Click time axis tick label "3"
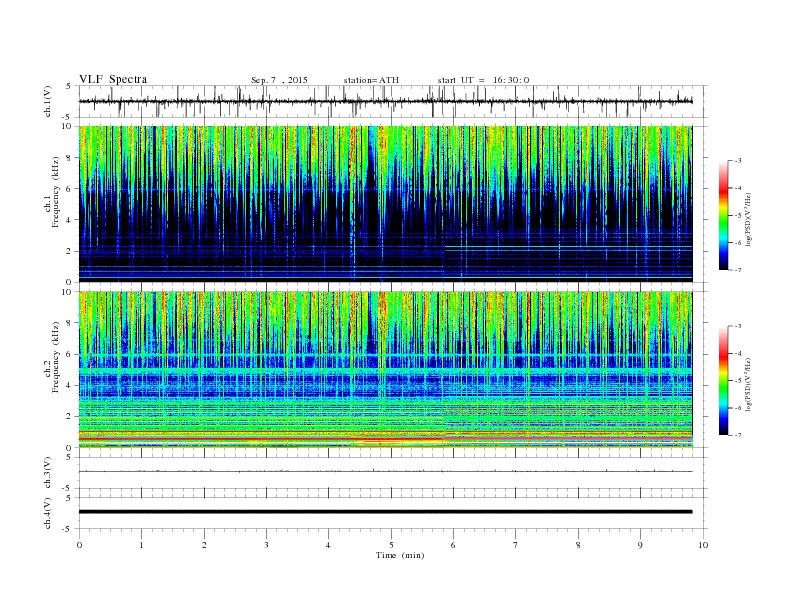The image size is (792, 612). coord(266,545)
